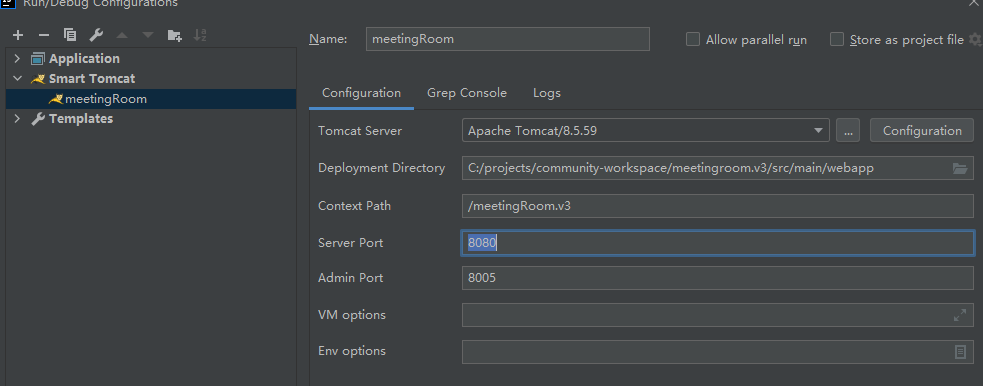
Task: Click the Smart Tomcat cat icon
Action: [38, 79]
